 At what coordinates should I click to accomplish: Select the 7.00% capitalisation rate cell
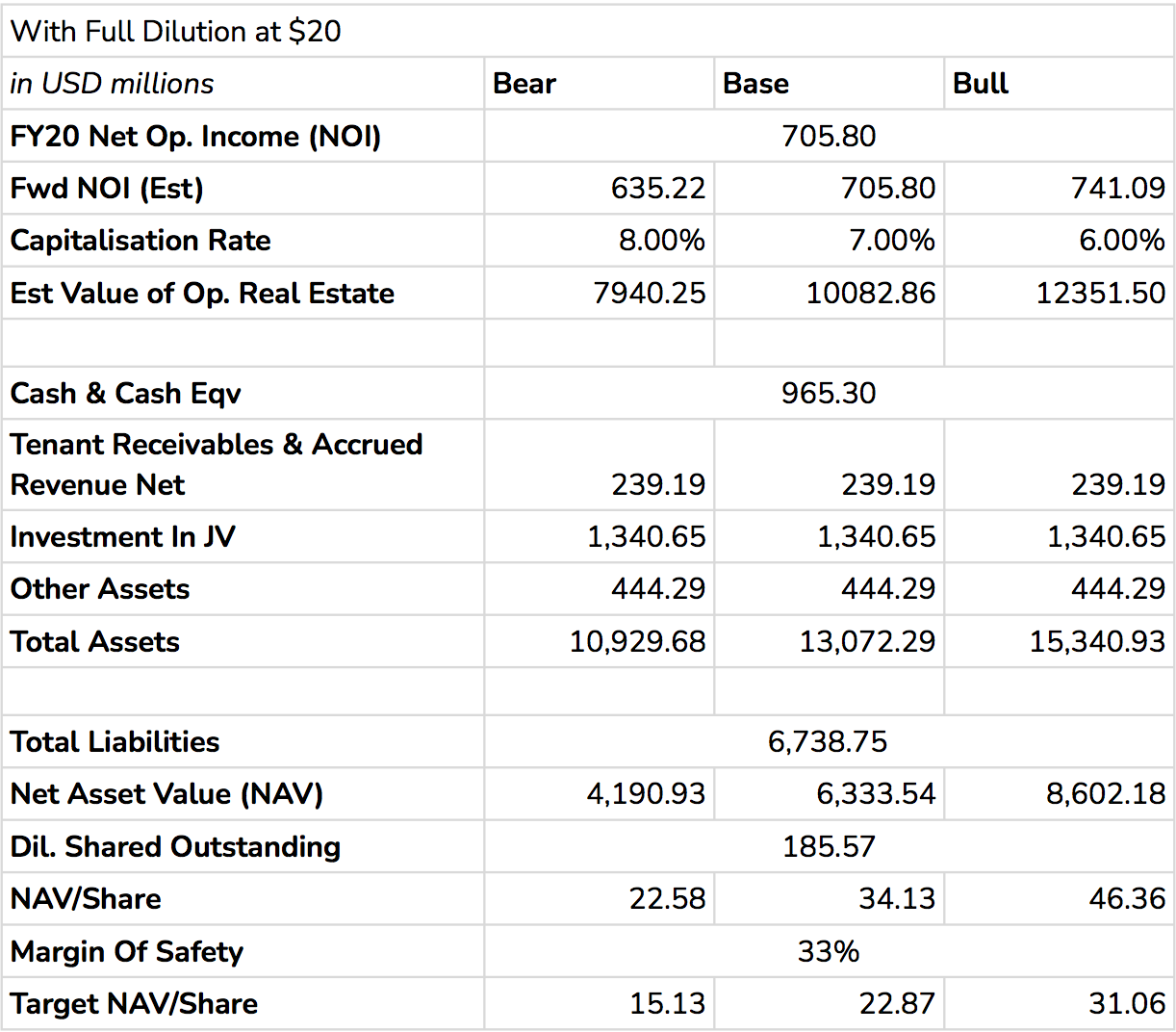(x=829, y=240)
